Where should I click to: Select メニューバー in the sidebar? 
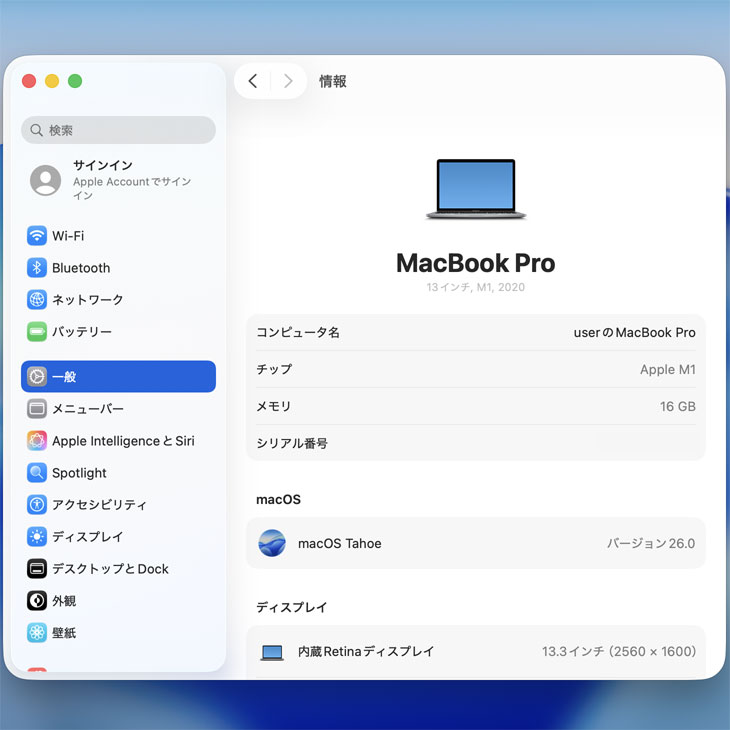(88, 409)
